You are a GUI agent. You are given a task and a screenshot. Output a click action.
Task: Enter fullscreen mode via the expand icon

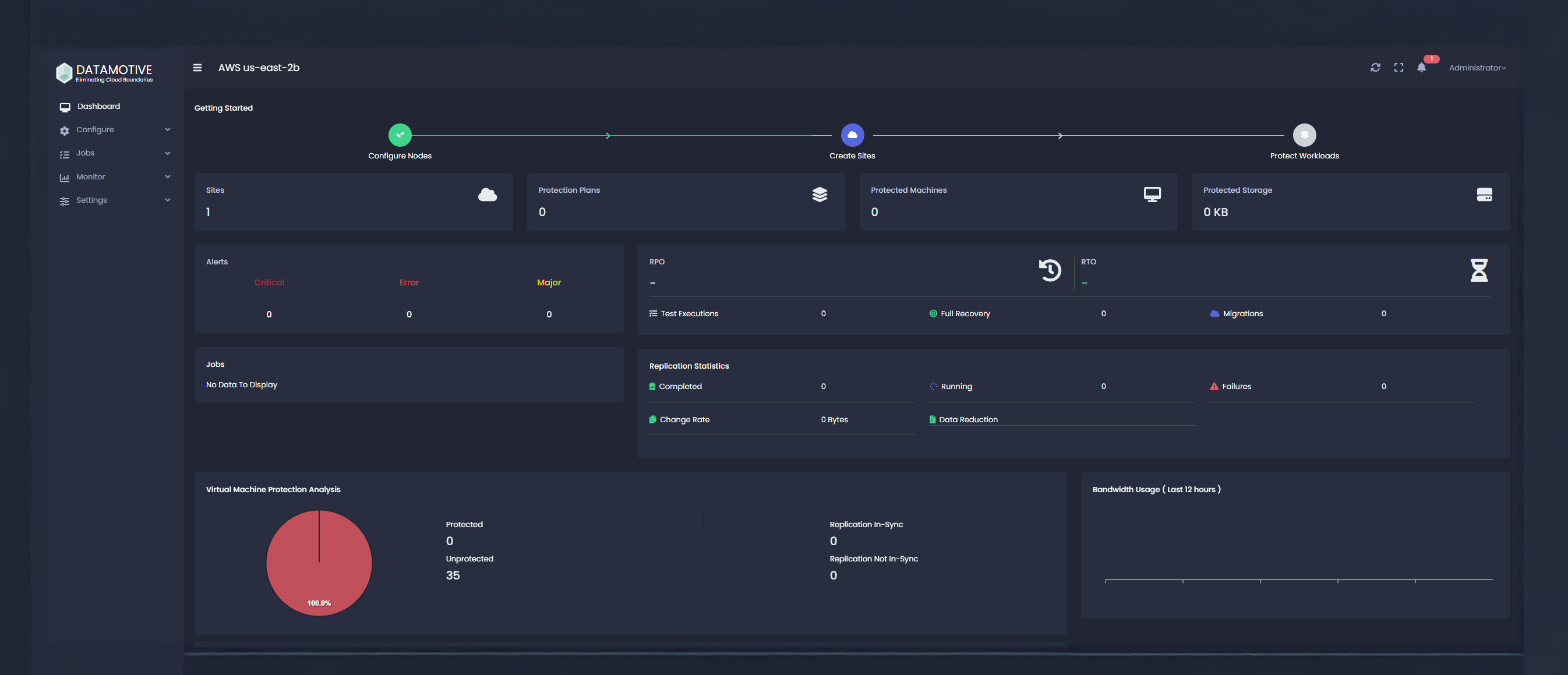click(1398, 68)
